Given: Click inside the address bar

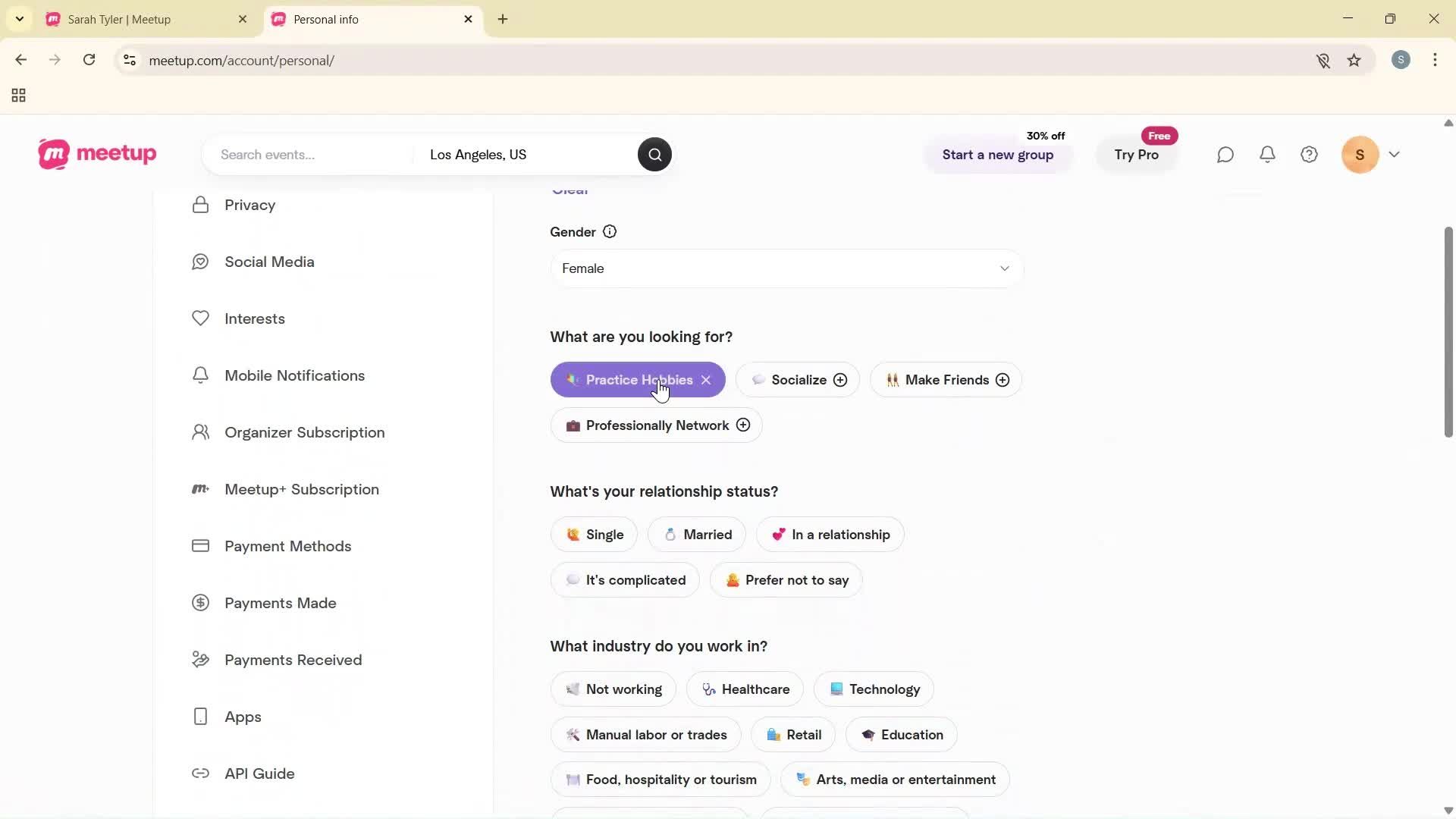Looking at the screenshot, I should tap(455, 60).
